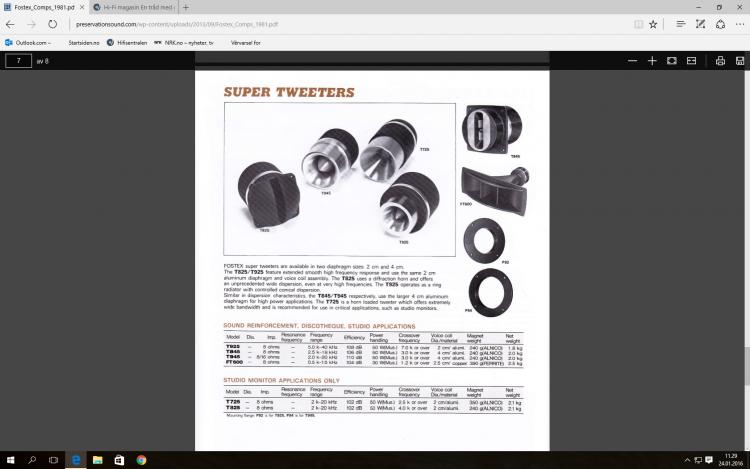
Task: Open Action Center notifications icon
Action: 709,460
